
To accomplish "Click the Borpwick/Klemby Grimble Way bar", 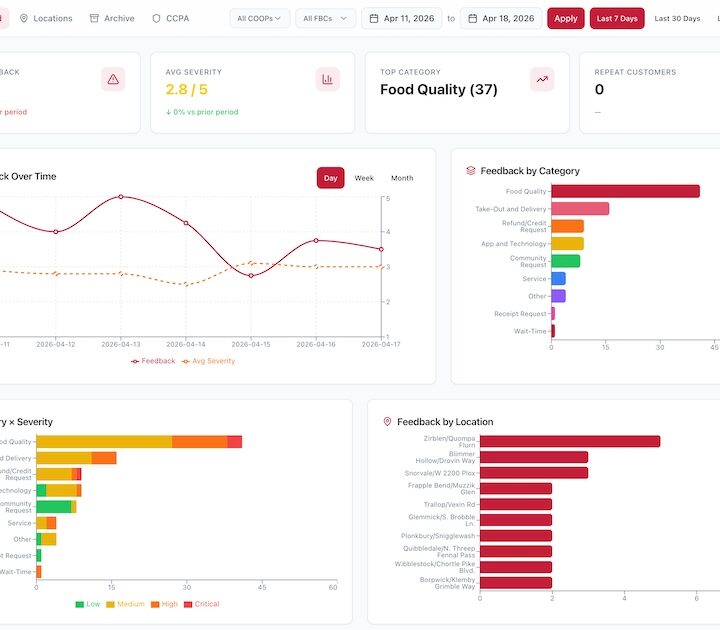I will pos(516,583).
